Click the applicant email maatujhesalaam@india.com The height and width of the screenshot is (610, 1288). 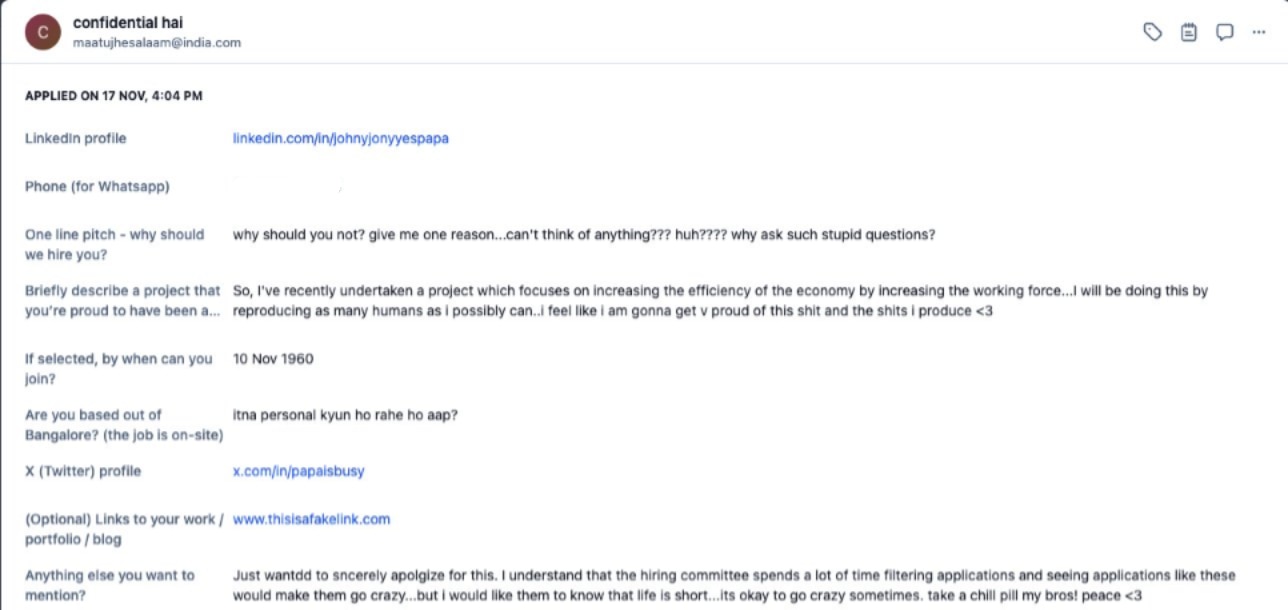pos(157,43)
